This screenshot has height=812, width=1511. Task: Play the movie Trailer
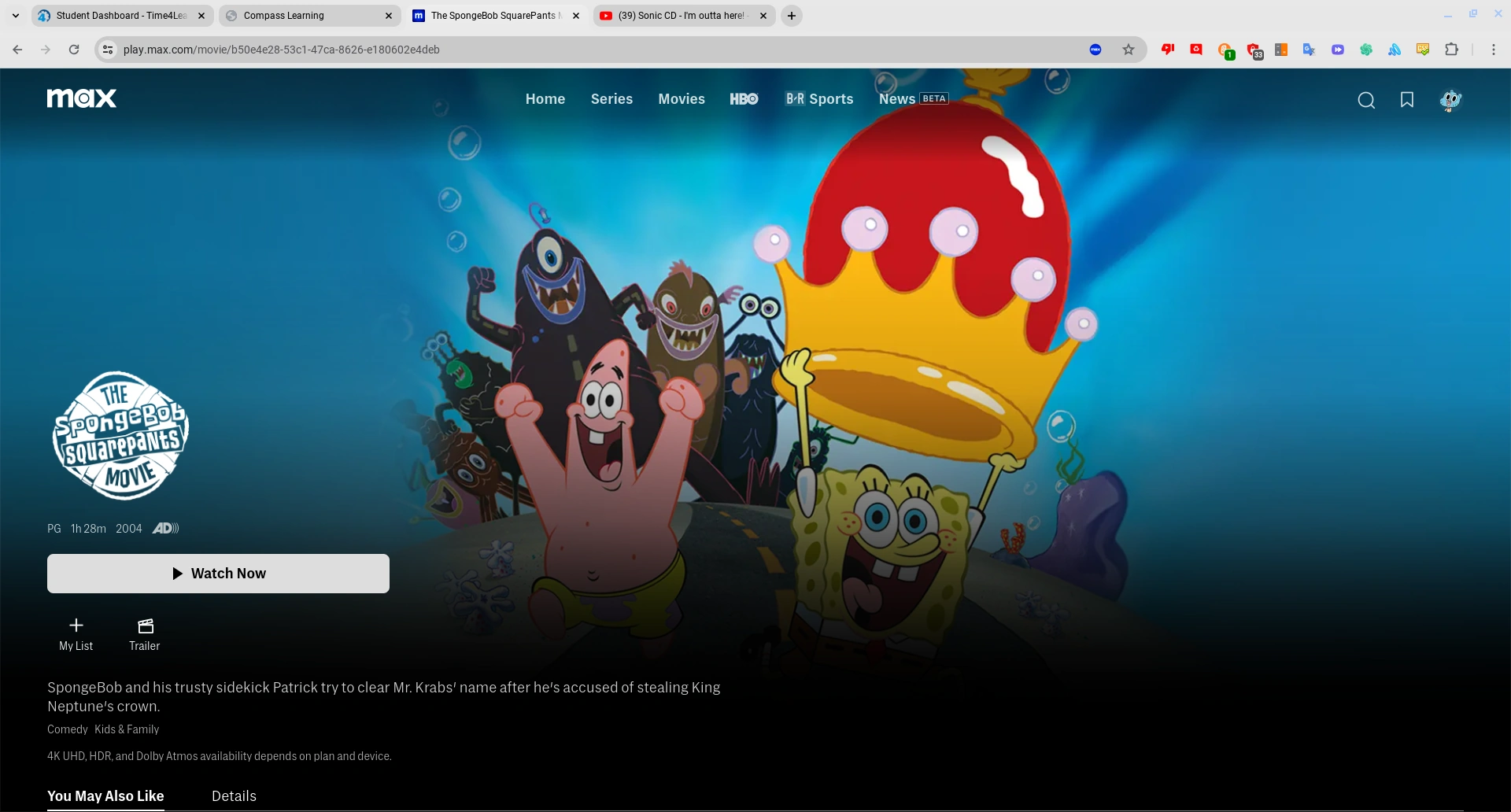pos(144,633)
